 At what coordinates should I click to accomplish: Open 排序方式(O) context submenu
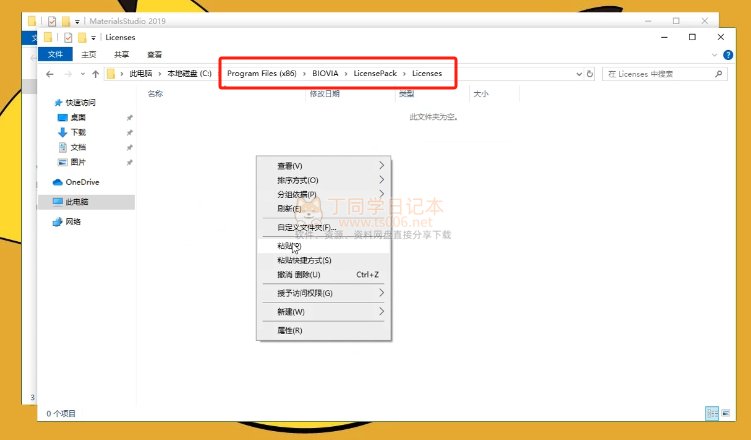(324, 180)
